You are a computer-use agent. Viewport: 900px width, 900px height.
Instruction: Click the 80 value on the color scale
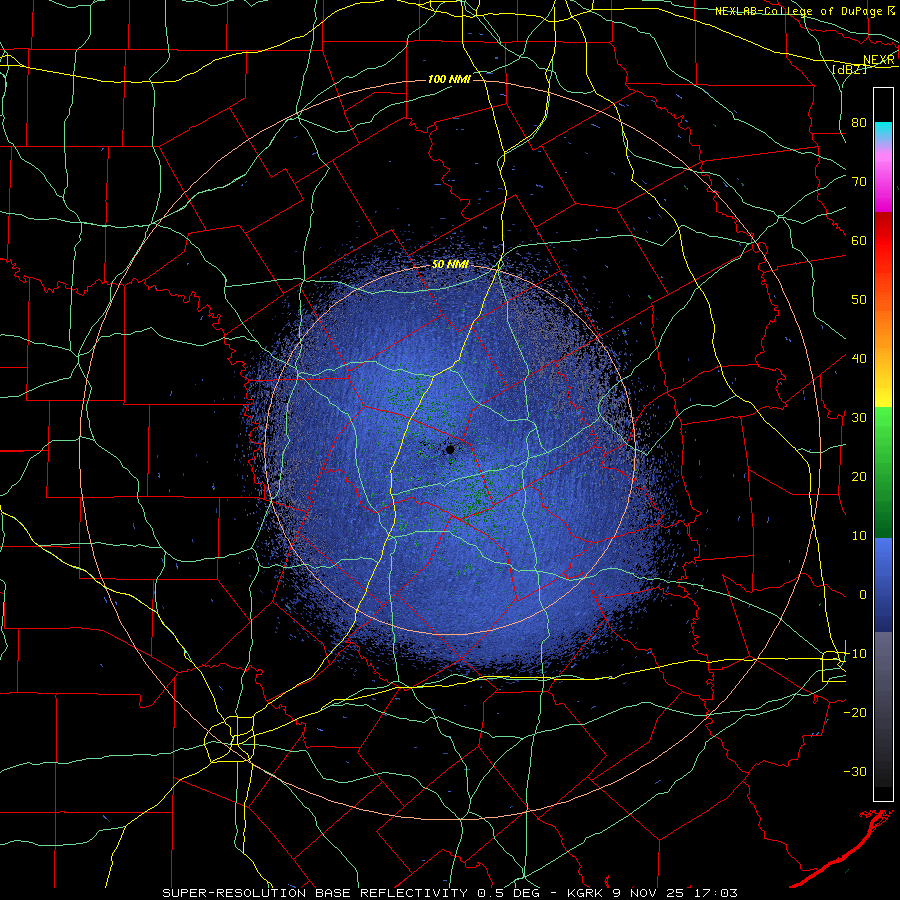[859, 122]
